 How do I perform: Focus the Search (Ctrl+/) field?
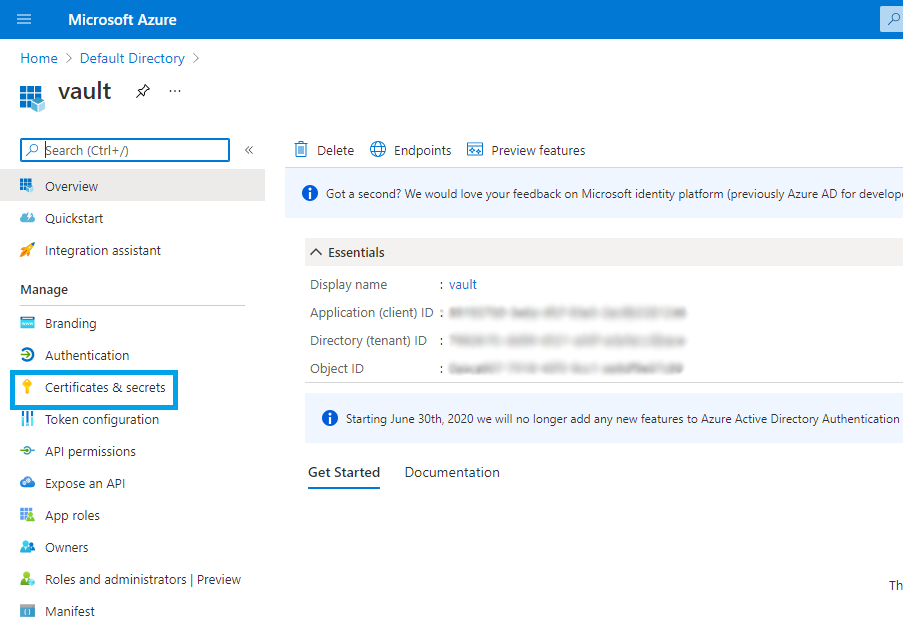[125, 150]
